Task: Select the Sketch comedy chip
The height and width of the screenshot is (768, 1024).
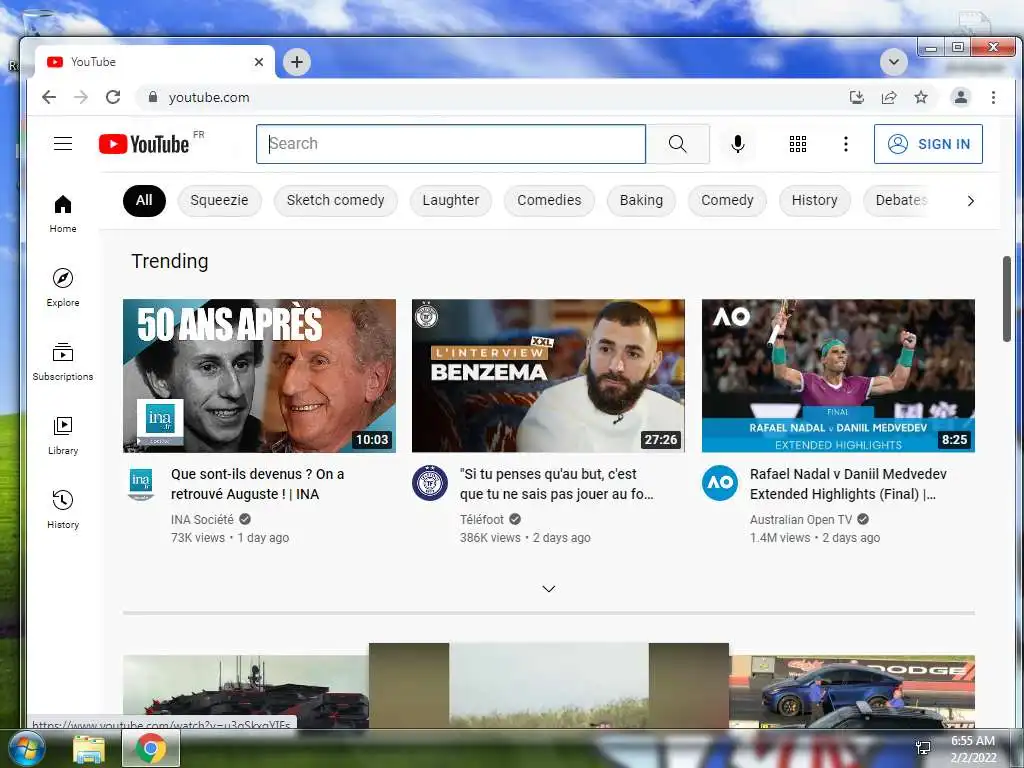Action: [x=336, y=200]
